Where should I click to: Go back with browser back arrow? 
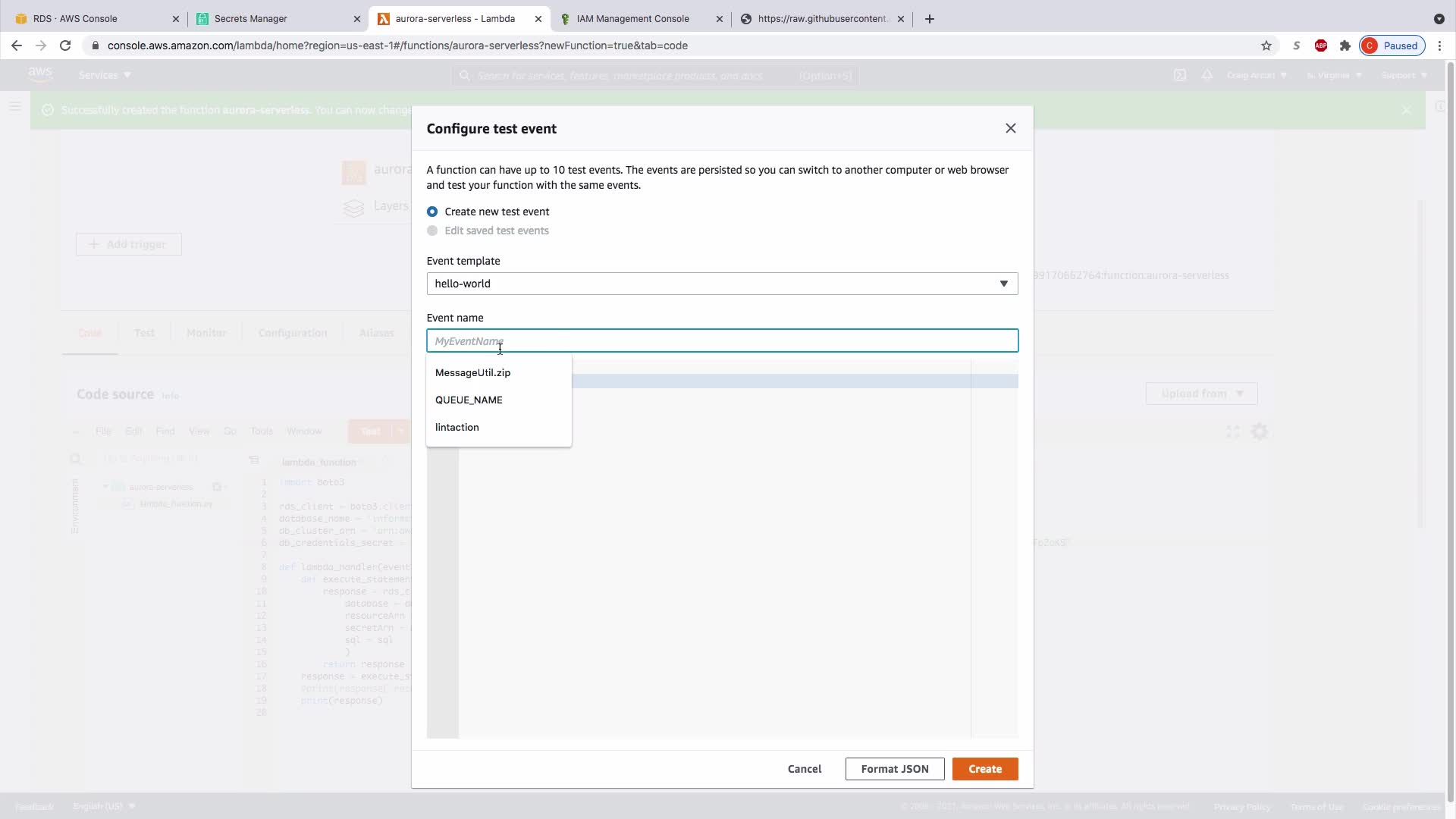click(x=17, y=45)
